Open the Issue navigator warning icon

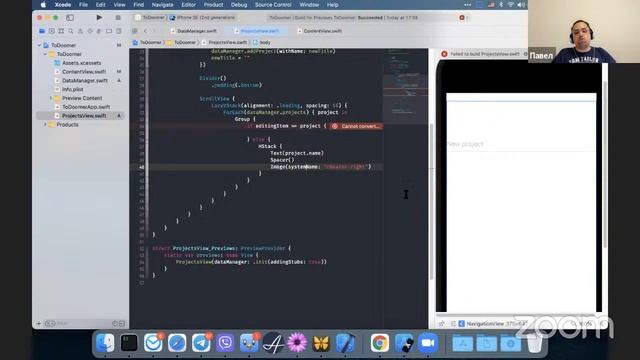[x=80, y=31]
